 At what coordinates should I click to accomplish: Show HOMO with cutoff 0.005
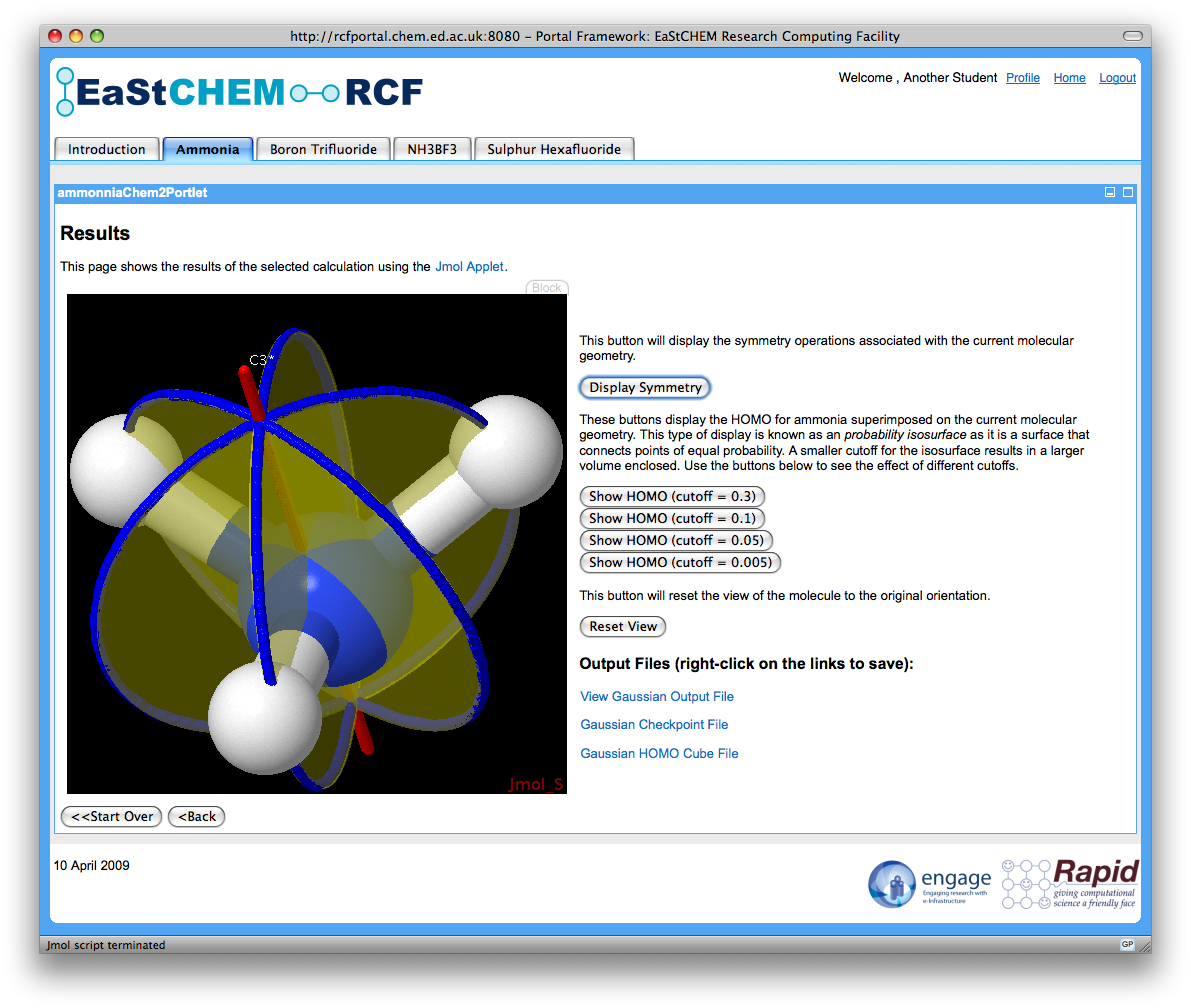pos(680,562)
